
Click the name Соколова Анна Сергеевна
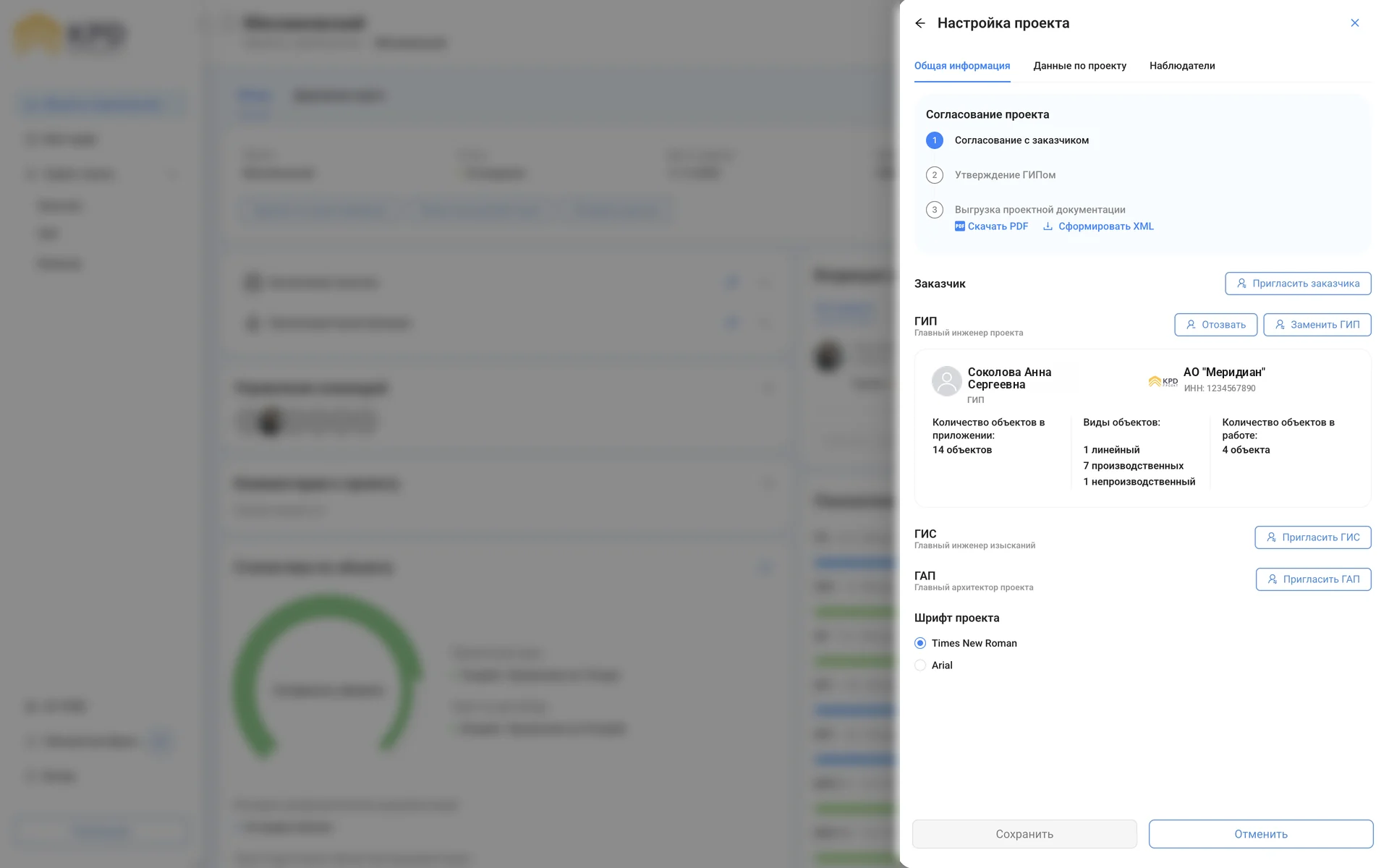[1010, 378]
